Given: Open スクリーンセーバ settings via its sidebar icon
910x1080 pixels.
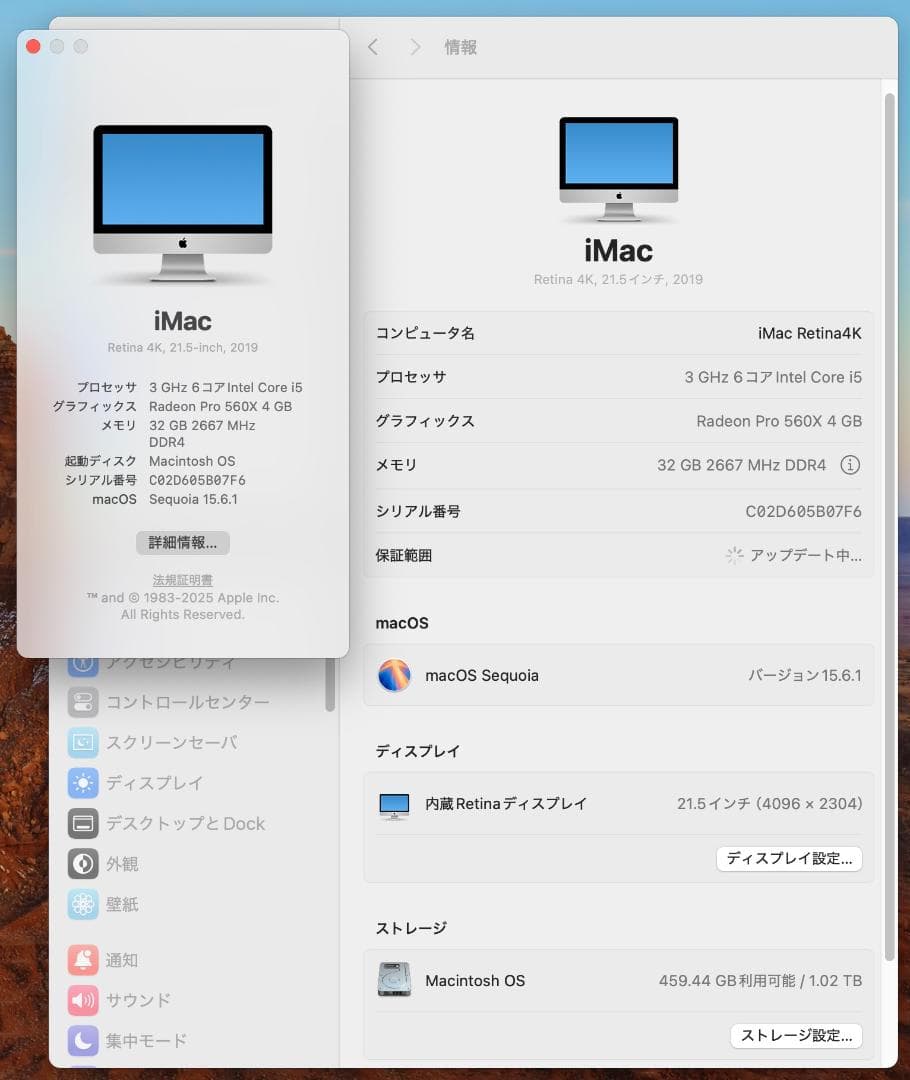Looking at the screenshot, I should tap(83, 742).
